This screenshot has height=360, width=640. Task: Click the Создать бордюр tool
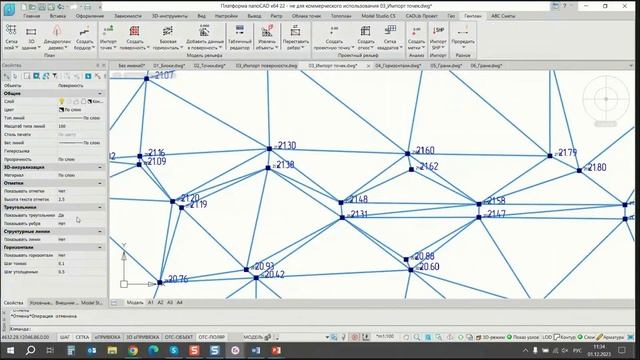click(84, 37)
